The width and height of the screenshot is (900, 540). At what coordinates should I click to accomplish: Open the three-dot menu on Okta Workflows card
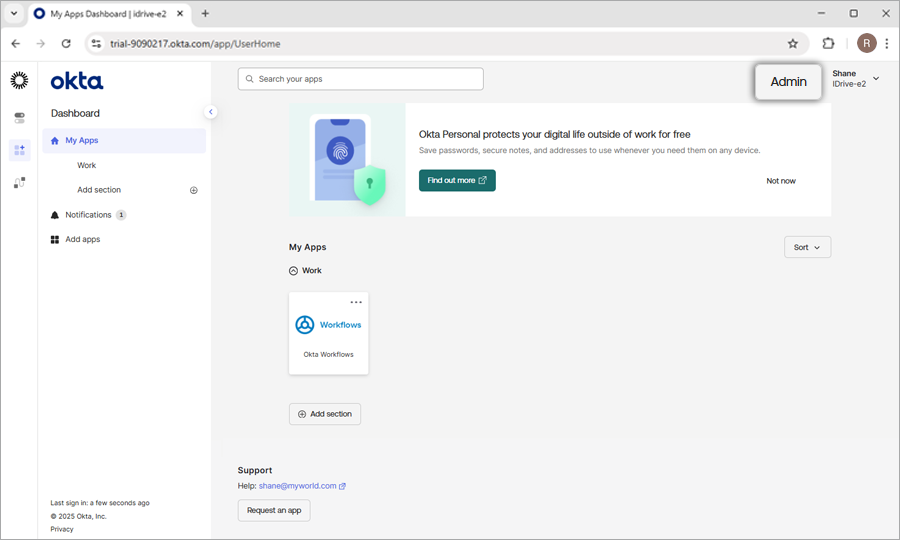click(356, 302)
